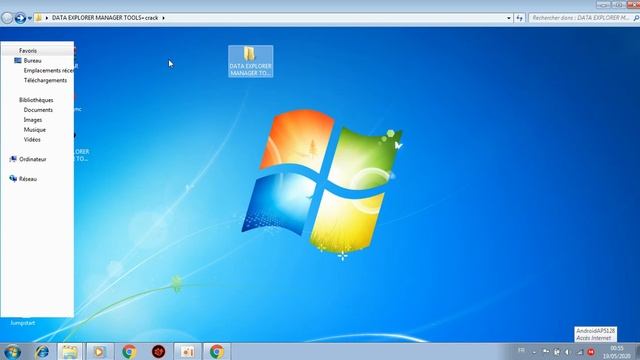This screenshot has height=360, width=640.
Task: Open the taskbar clock and date
Action: (617, 352)
